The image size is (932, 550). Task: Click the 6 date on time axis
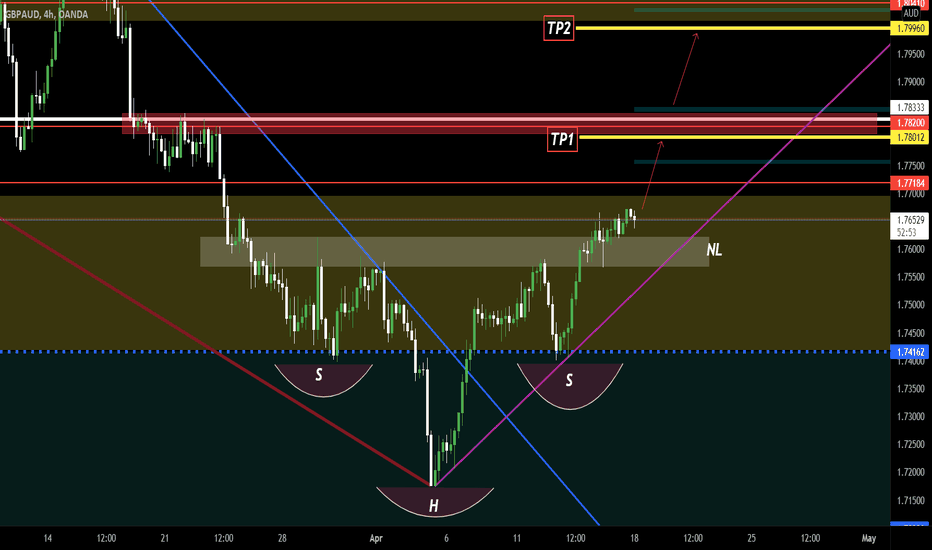[x=446, y=539]
